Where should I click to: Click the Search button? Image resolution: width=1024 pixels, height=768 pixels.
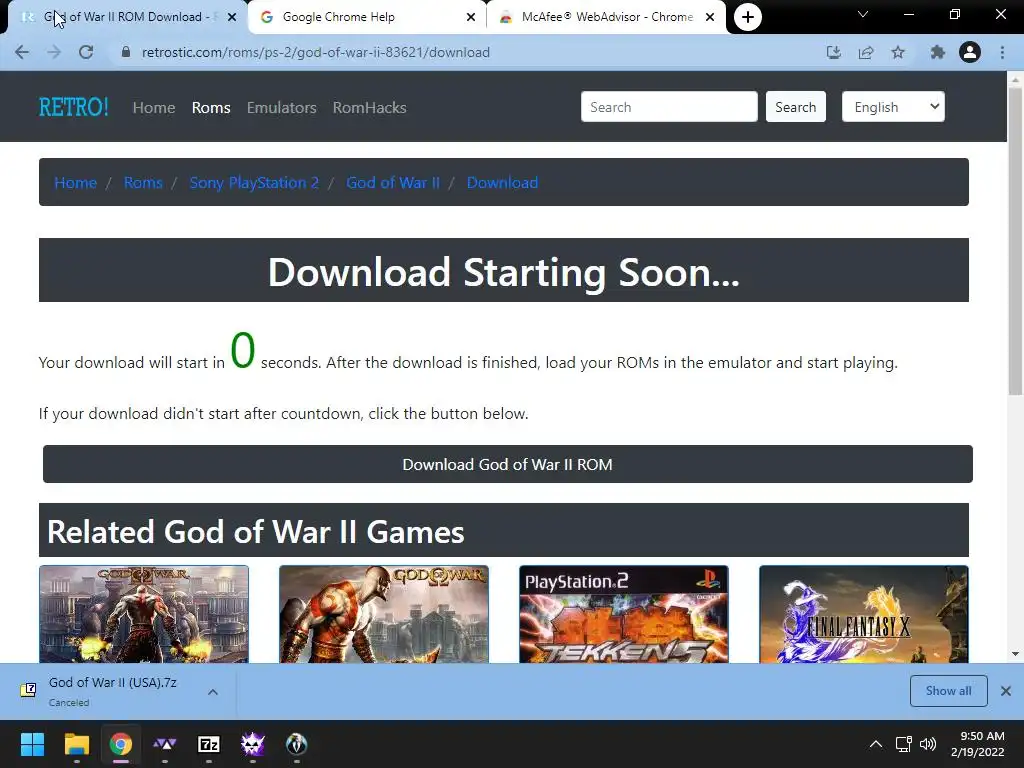[x=795, y=106]
